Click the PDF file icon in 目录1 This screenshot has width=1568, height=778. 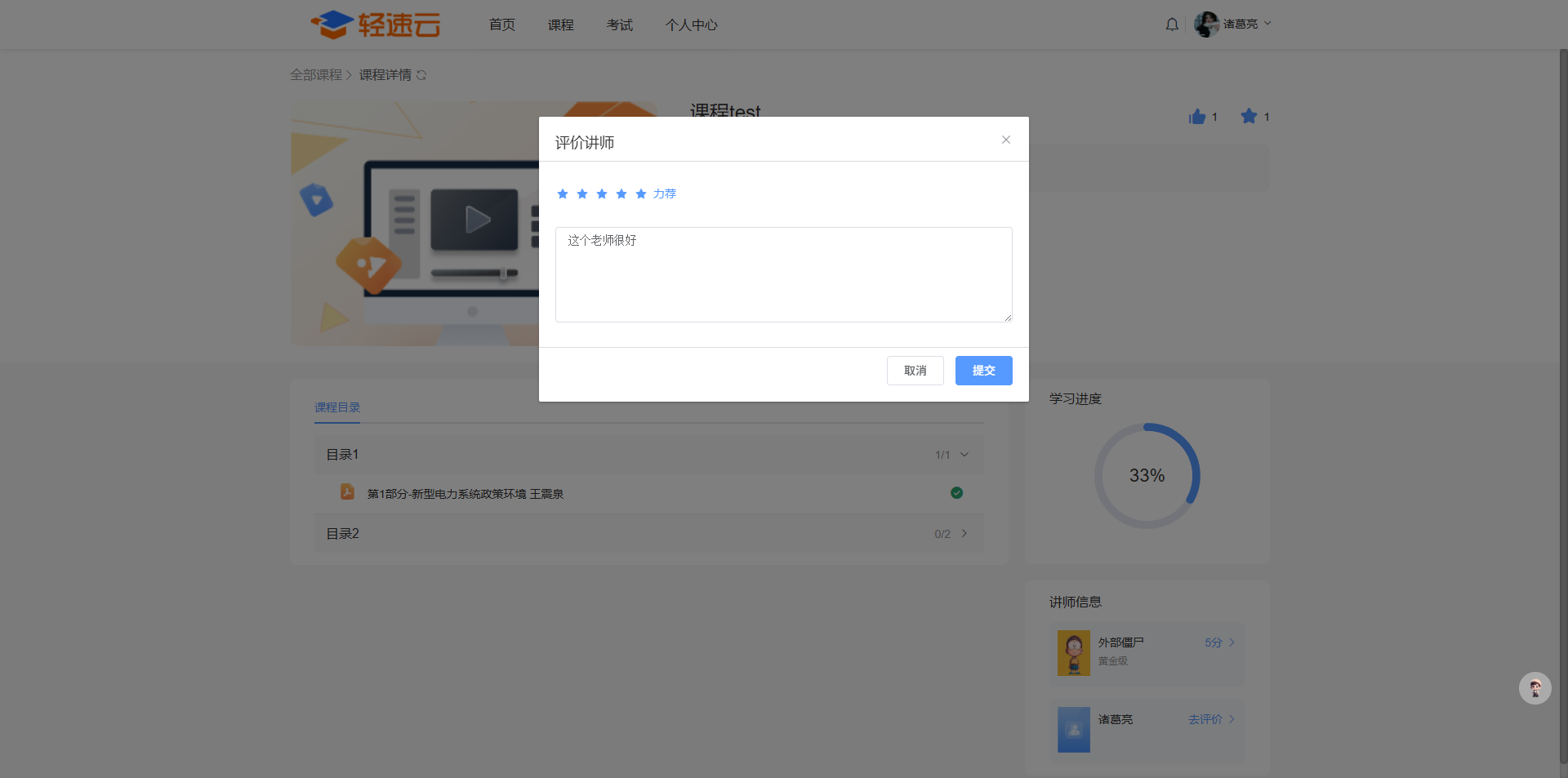pos(347,492)
